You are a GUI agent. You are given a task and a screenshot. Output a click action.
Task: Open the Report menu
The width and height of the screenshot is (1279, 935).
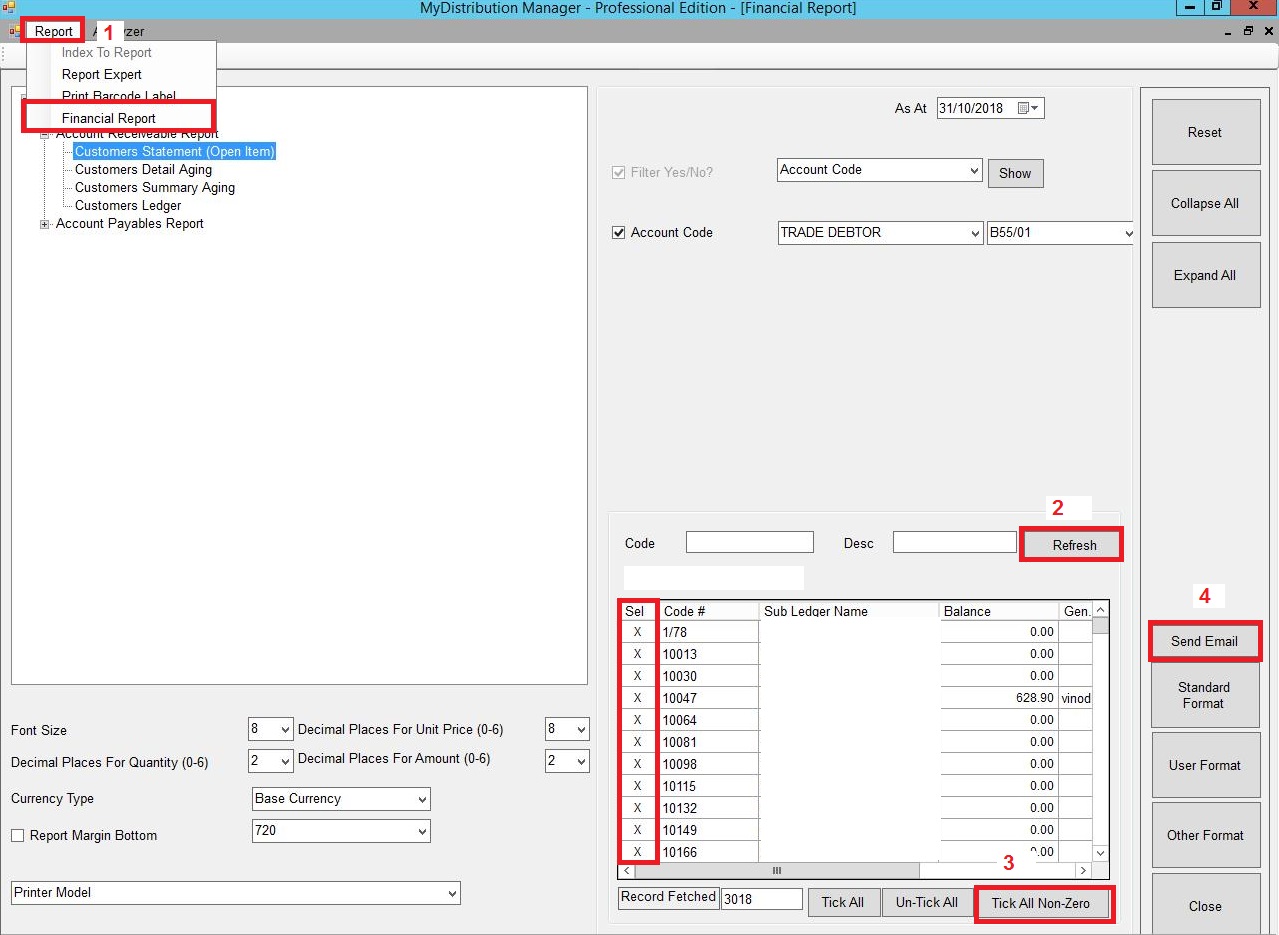pos(54,31)
